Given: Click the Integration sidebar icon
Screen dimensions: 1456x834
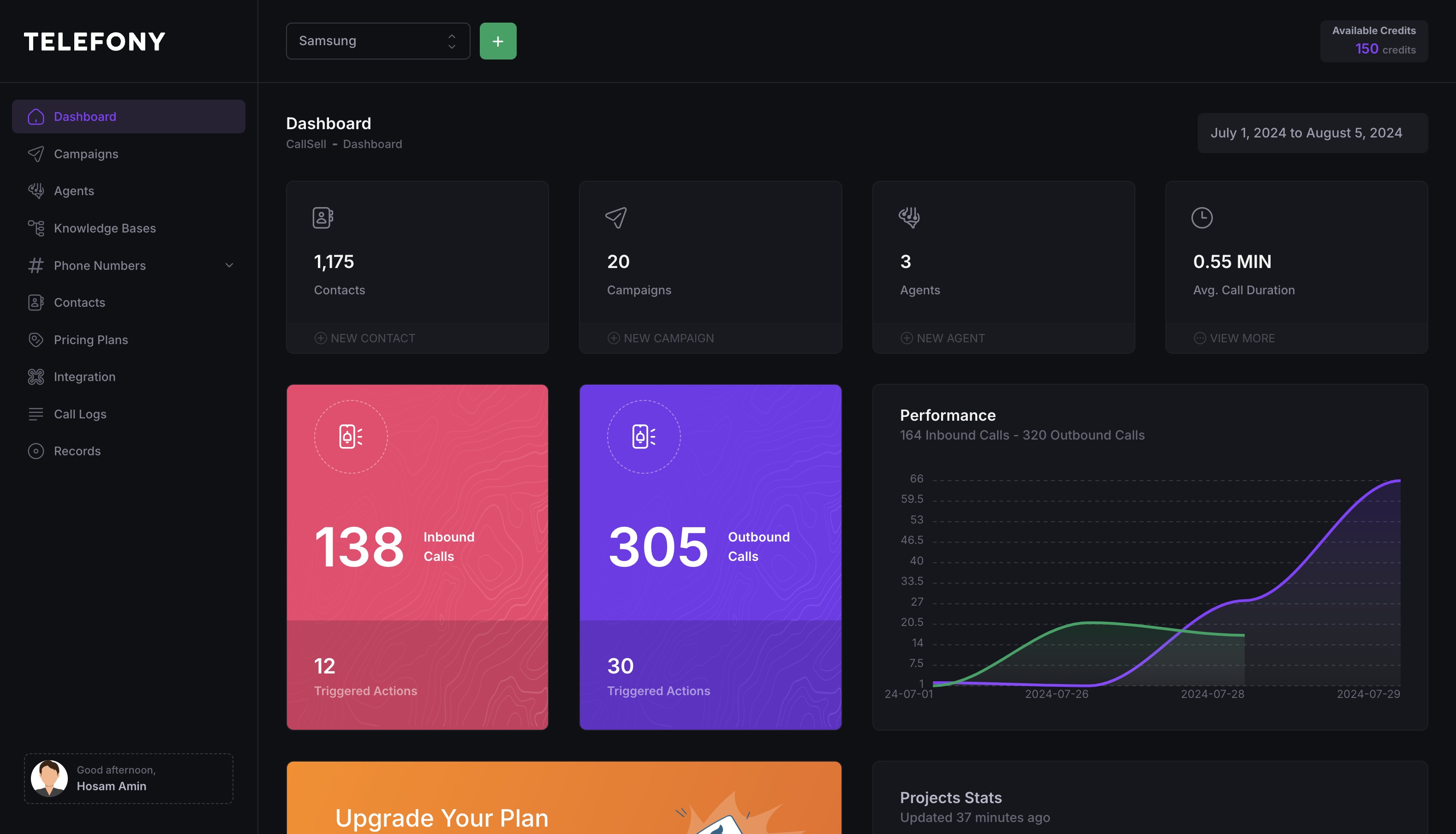Looking at the screenshot, I should point(36,377).
